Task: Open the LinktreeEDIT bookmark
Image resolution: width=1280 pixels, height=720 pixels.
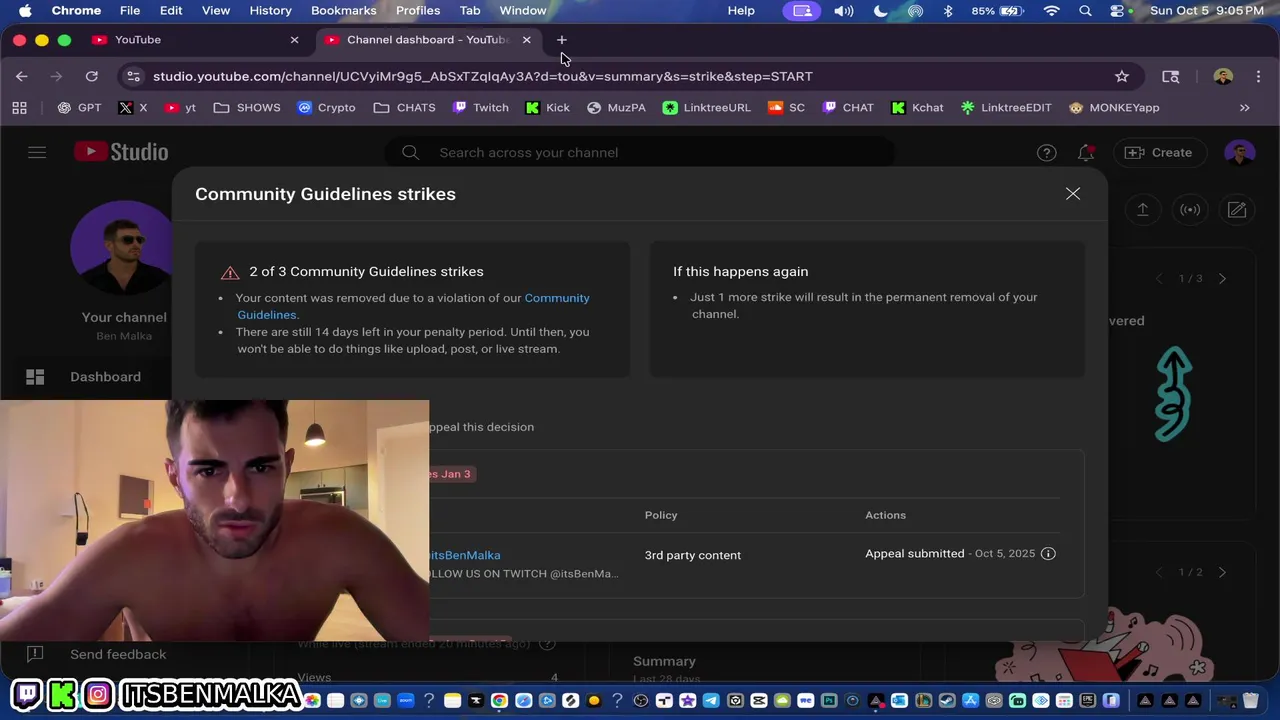Action: 1006,108
